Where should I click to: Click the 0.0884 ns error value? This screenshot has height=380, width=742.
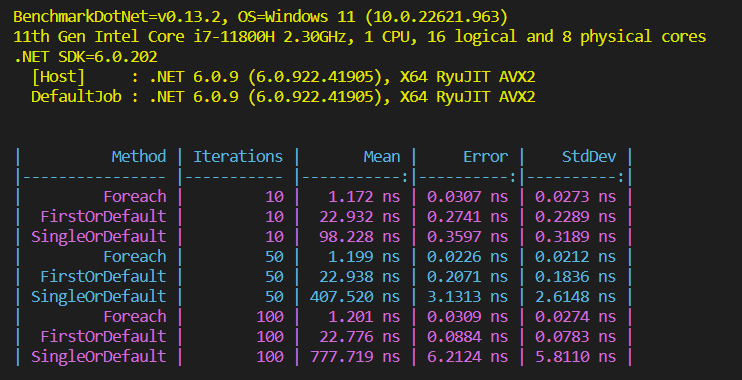point(468,336)
